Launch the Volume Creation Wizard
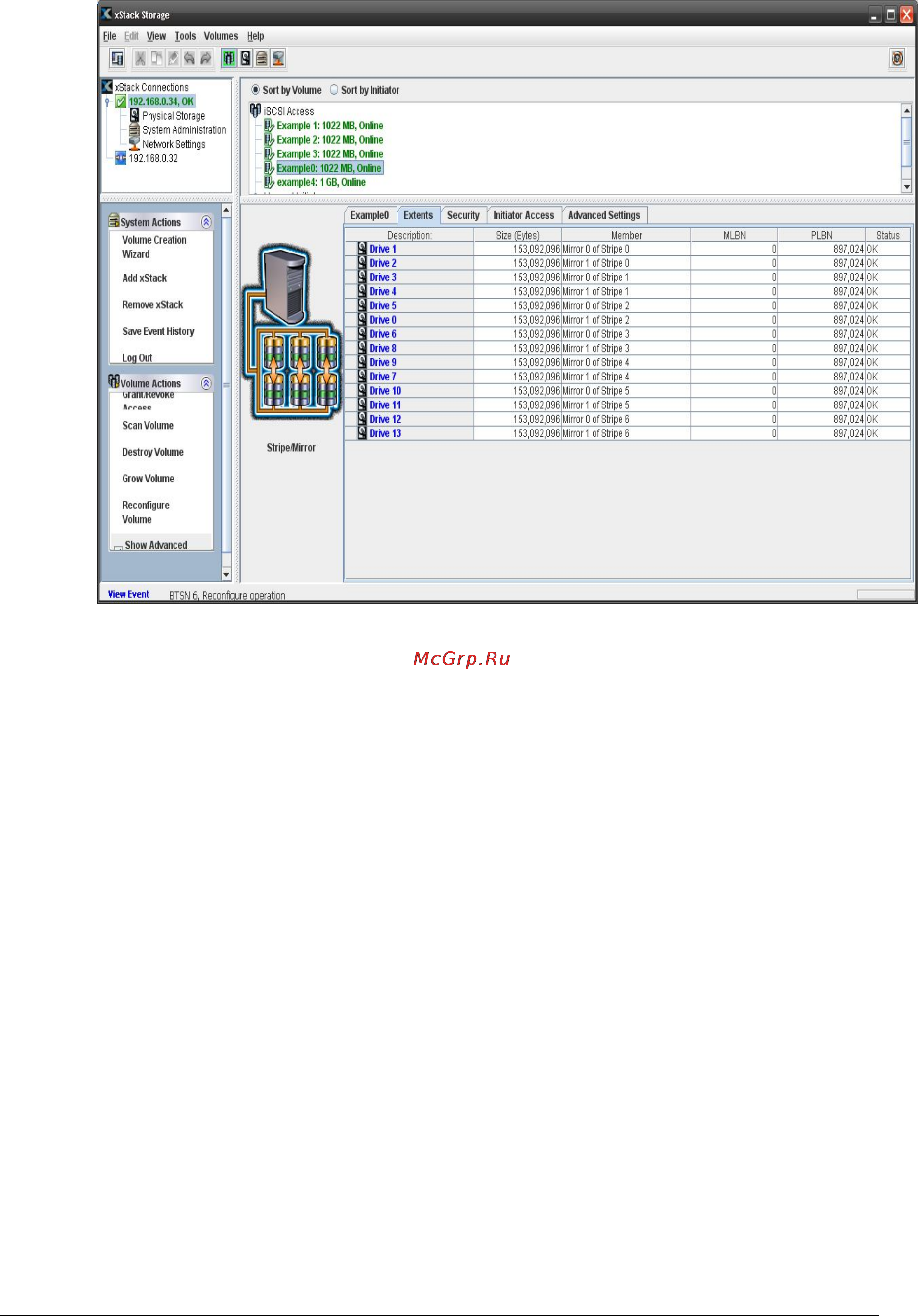Image resolution: width=918 pixels, height=1316 pixels. tap(154, 247)
